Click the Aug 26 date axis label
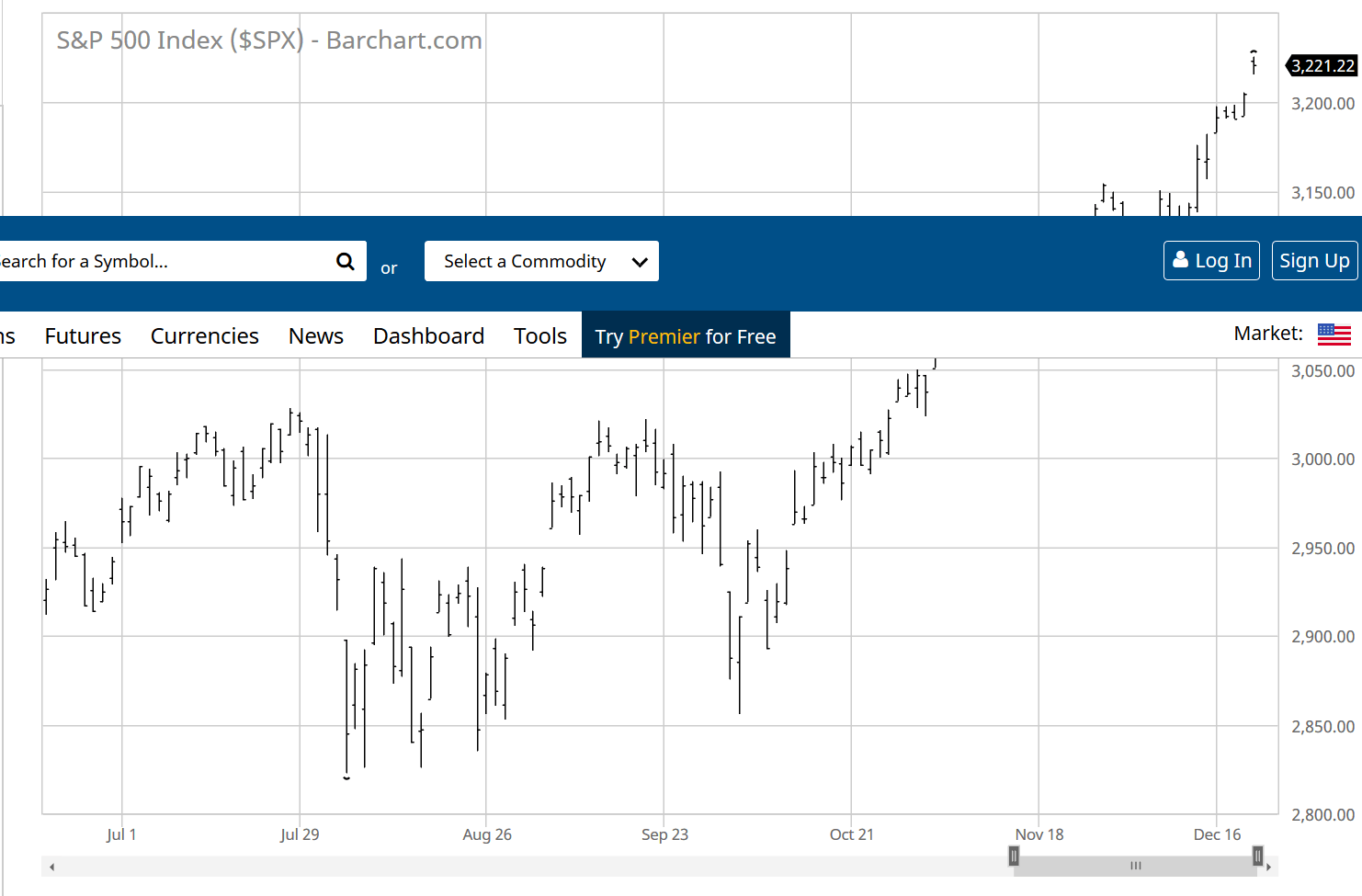Screen dimensions: 1362x896 pyautogui.click(x=487, y=834)
